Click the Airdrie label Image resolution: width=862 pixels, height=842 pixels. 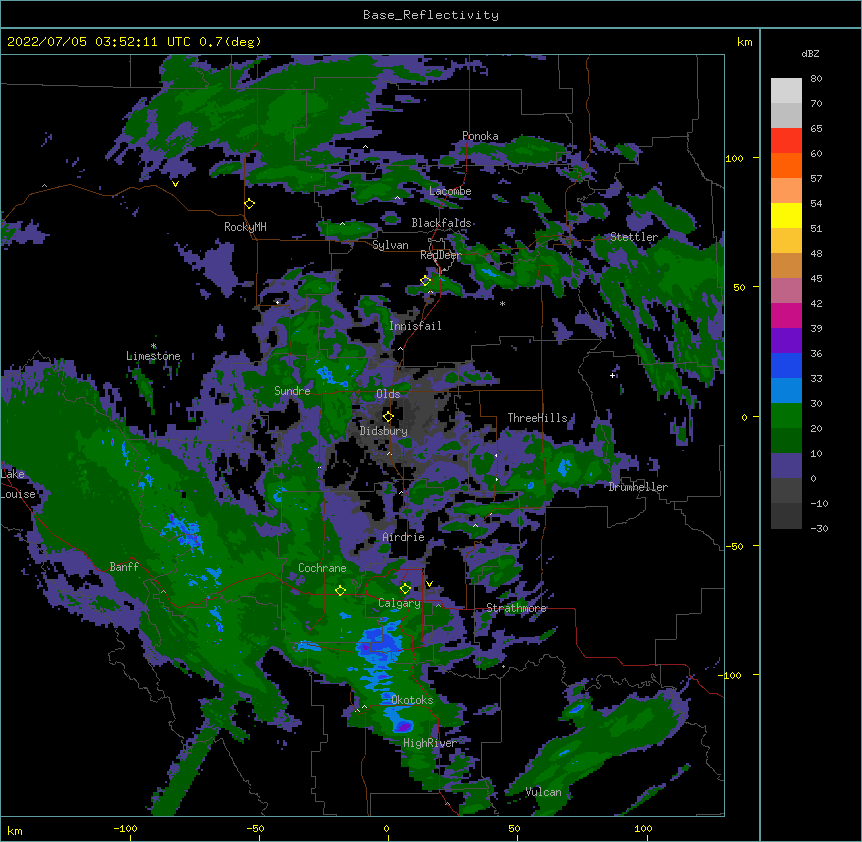pos(404,537)
